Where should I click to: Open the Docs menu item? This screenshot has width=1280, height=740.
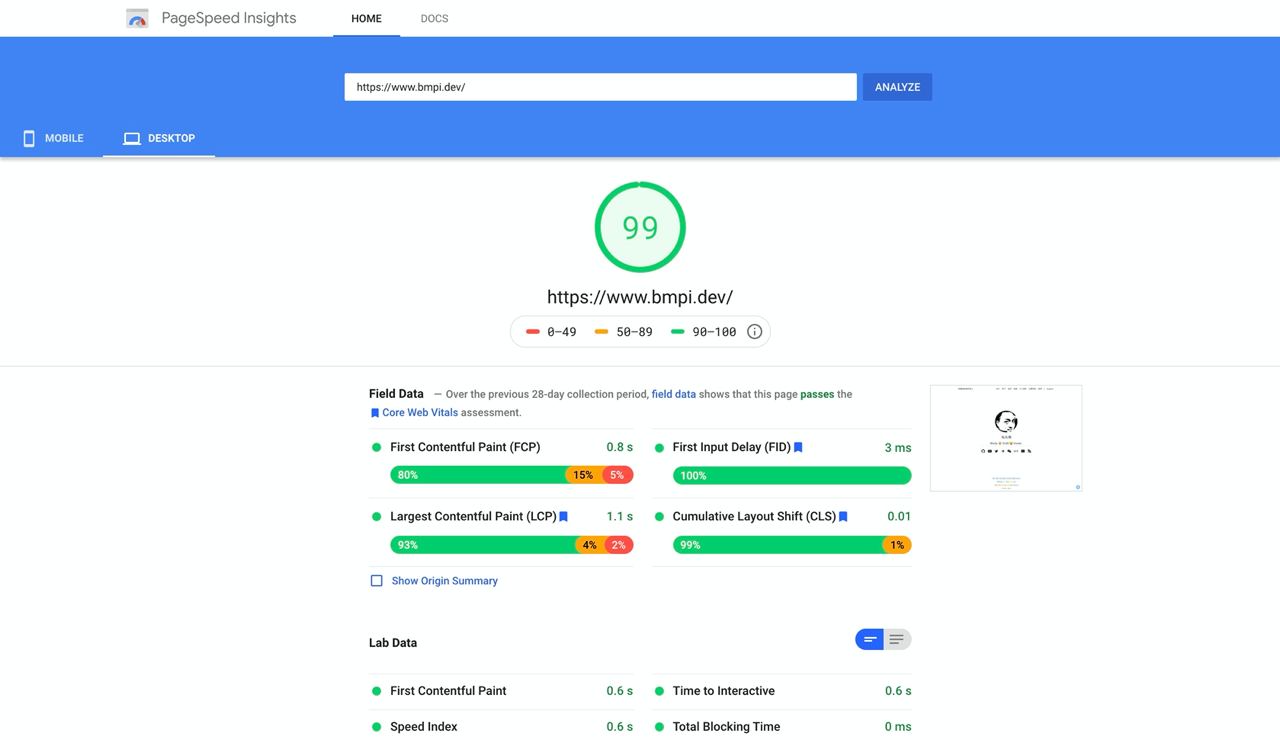pos(434,19)
